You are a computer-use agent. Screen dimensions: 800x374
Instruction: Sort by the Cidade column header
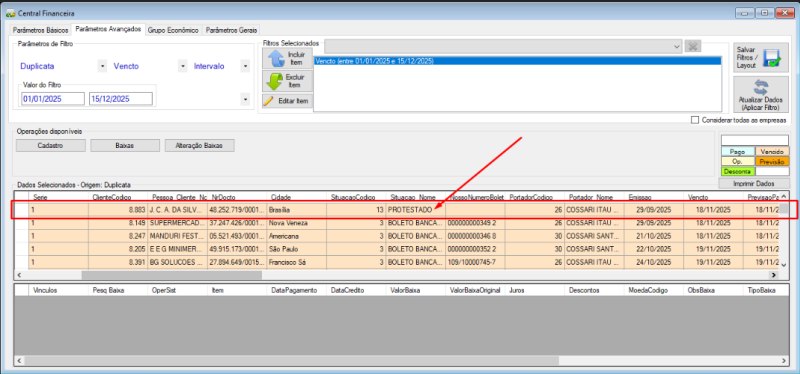tap(297, 197)
